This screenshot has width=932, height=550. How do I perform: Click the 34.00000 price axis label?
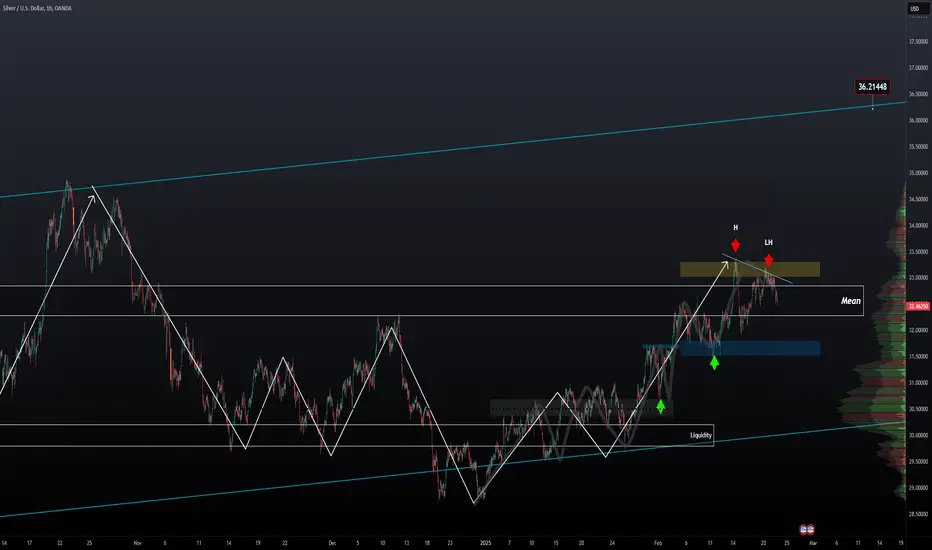coord(918,225)
